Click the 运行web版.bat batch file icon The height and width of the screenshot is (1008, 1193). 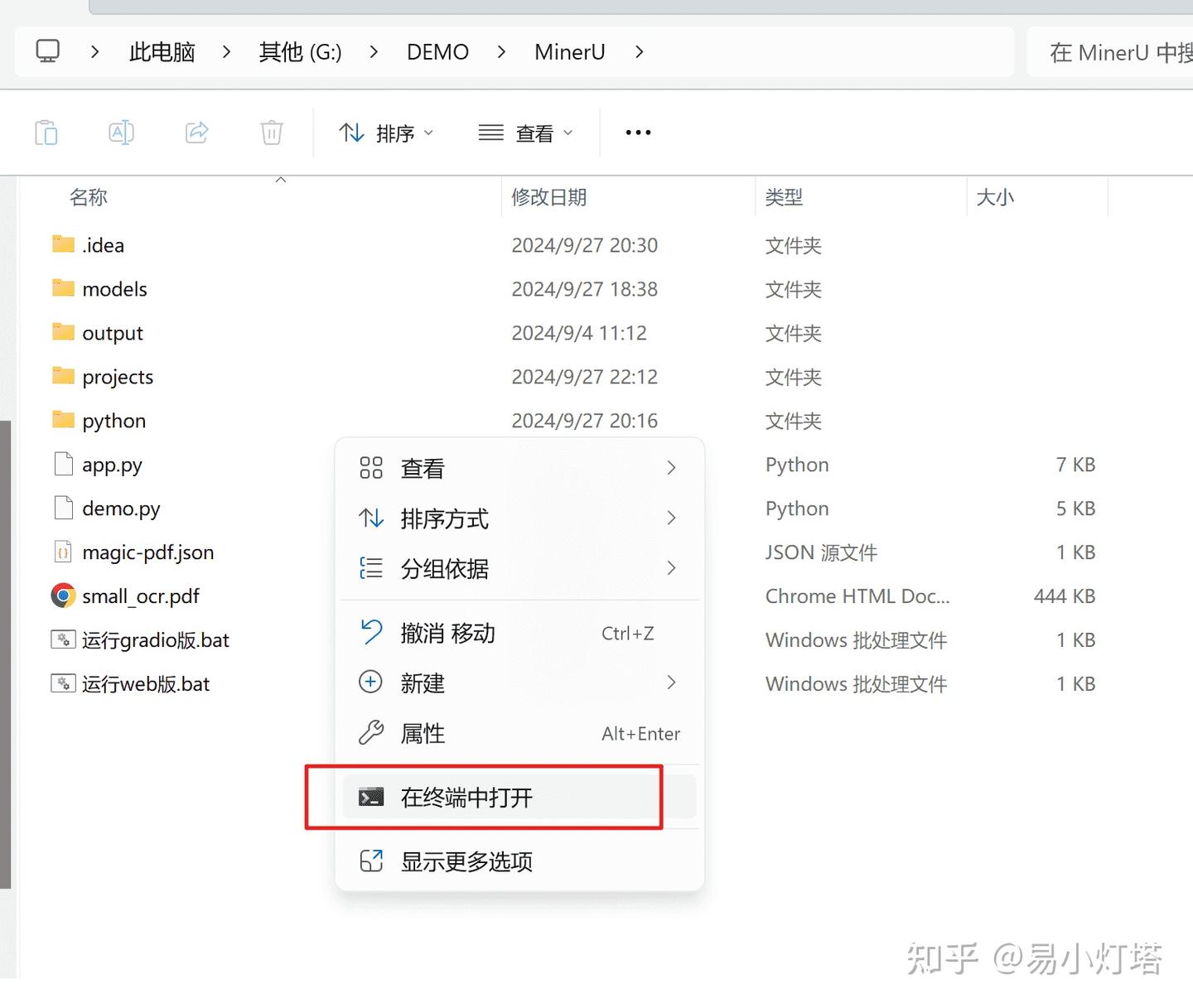pyautogui.click(x=64, y=683)
